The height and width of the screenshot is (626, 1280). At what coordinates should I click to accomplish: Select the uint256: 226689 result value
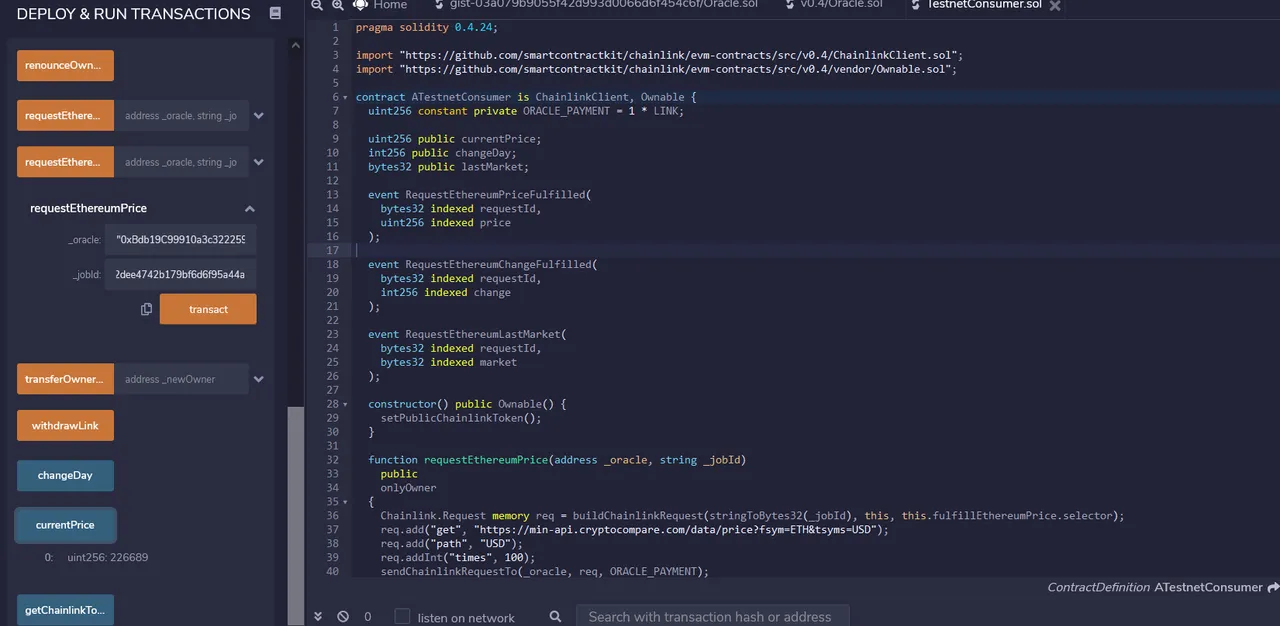click(x=108, y=557)
